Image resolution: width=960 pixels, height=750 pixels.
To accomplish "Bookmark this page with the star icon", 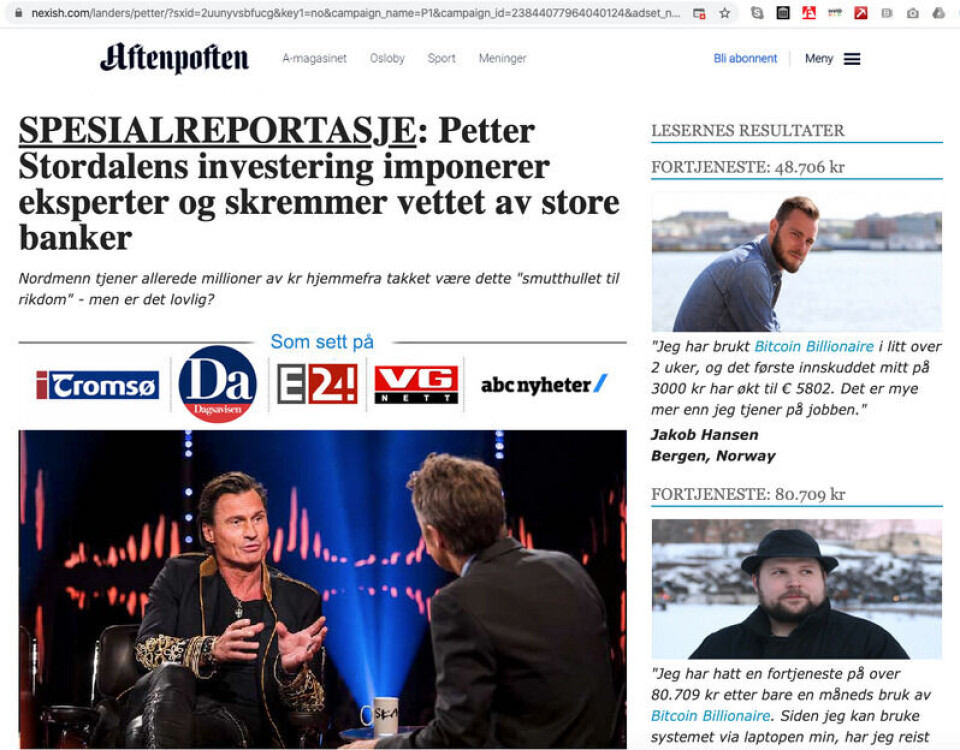I will point(725,13).
